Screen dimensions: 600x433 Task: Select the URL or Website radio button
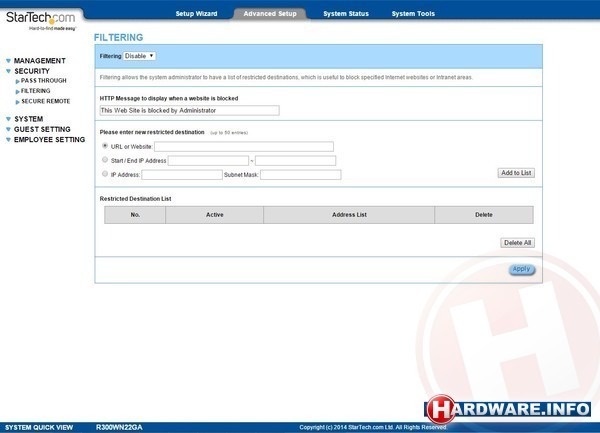[x=105, y=146]
